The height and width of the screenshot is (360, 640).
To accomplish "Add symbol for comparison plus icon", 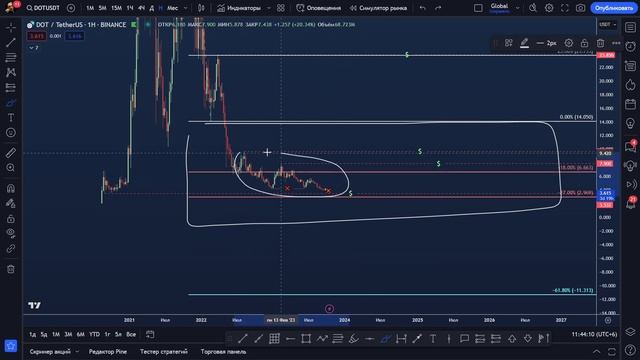I will (71, 8).
